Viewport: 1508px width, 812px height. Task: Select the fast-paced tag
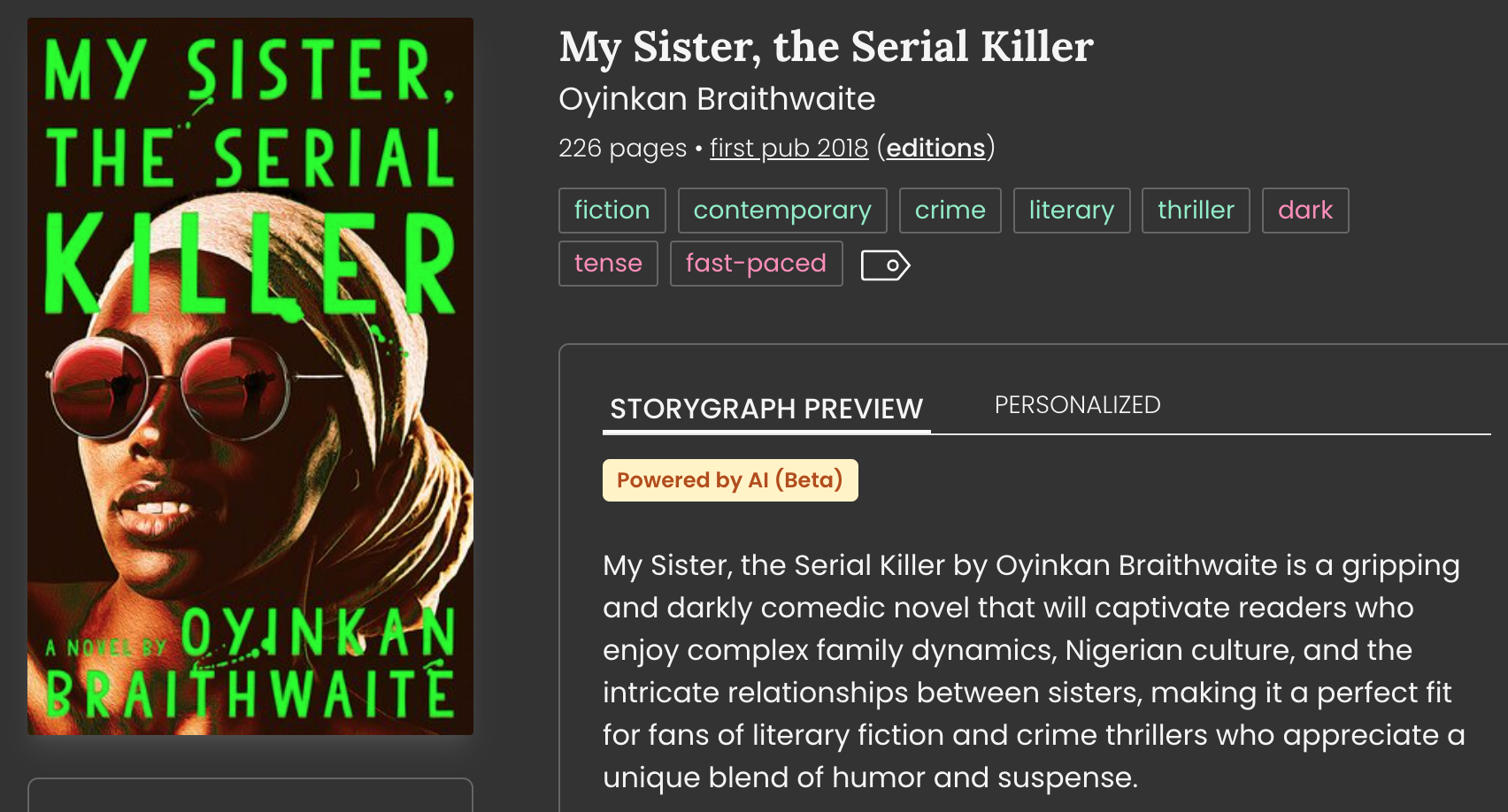pos(756,264)
